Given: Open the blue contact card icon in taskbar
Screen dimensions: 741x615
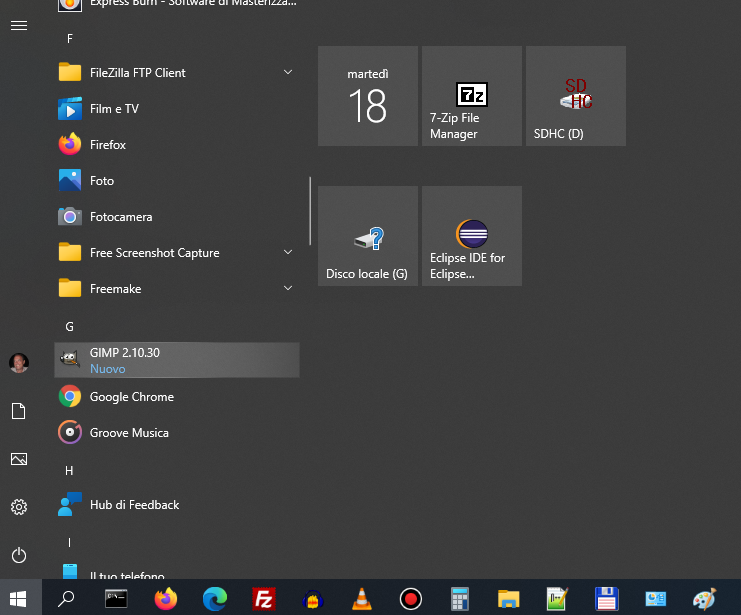Looking at the screenshot, I should click(655, 599).
